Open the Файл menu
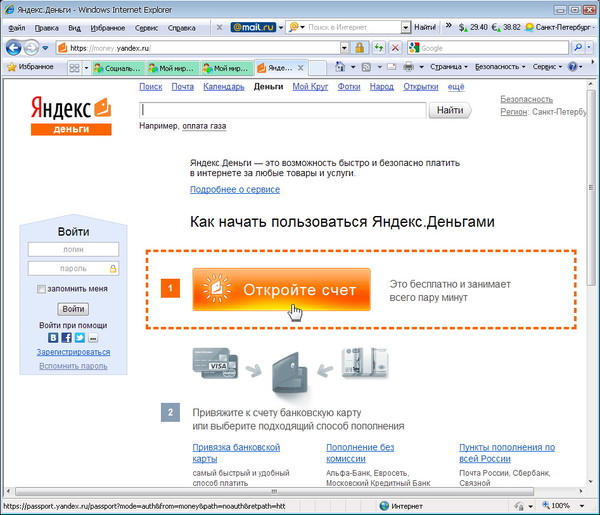The width and height of the screenshot is (600, 515). point(16,28)
